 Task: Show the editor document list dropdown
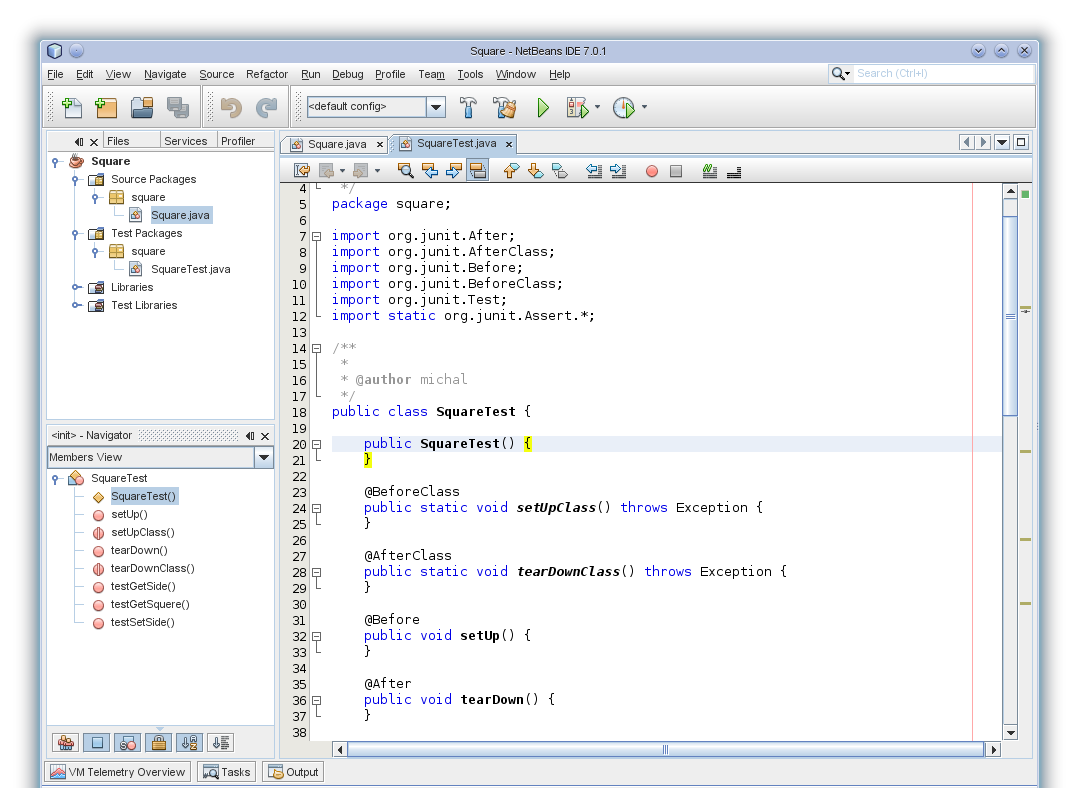tap(1003, 142)
